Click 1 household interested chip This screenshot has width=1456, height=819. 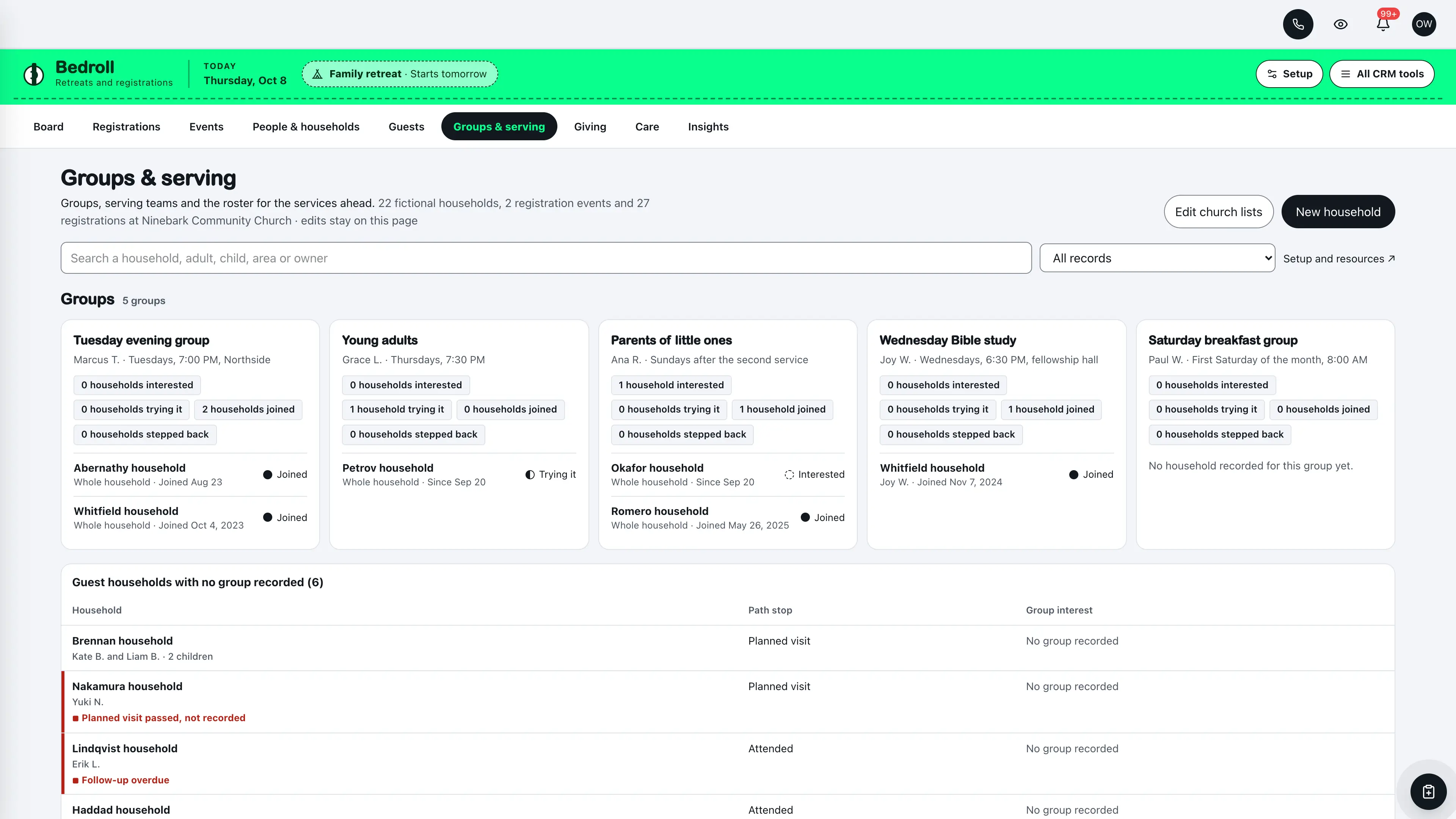pyautogui.click(x=671, y=385)
